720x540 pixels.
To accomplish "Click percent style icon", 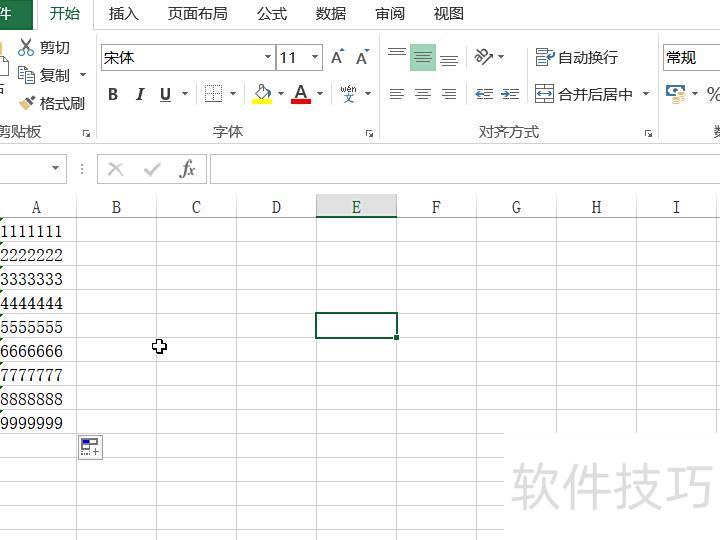I will pyautogui.click(x=713, y=94).
